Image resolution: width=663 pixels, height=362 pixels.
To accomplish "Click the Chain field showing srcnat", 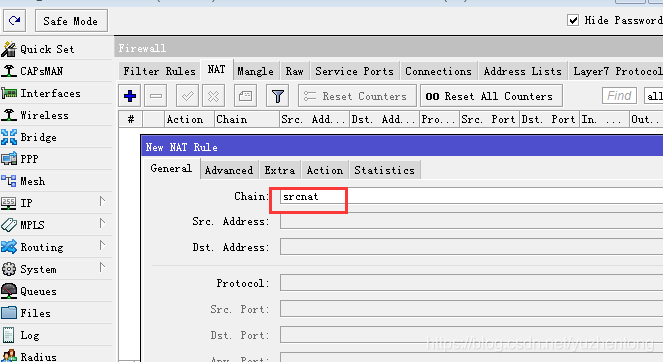I will (x=471, y=197).
